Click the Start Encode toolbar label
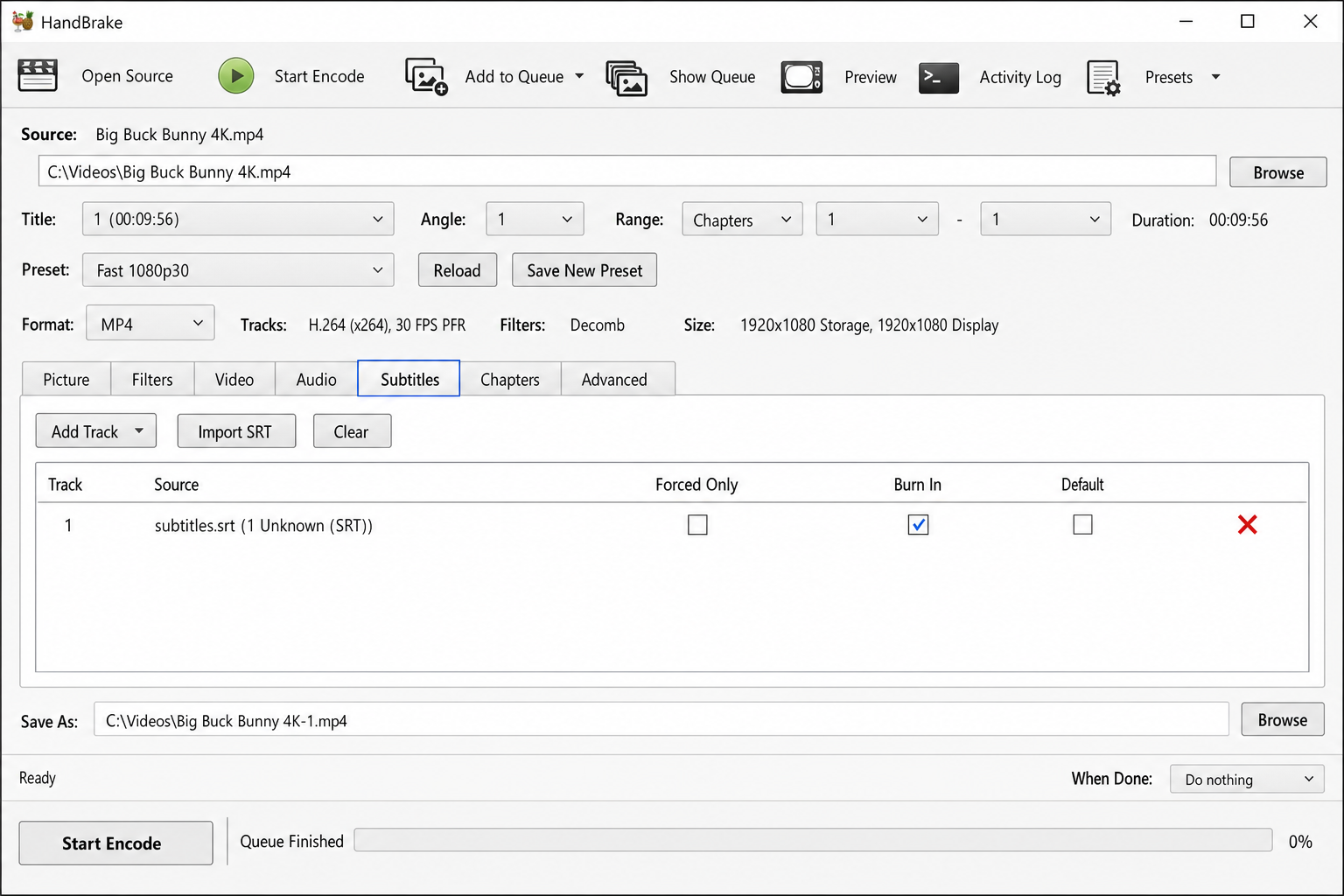The image size is (1344, 896). (319, 76)
